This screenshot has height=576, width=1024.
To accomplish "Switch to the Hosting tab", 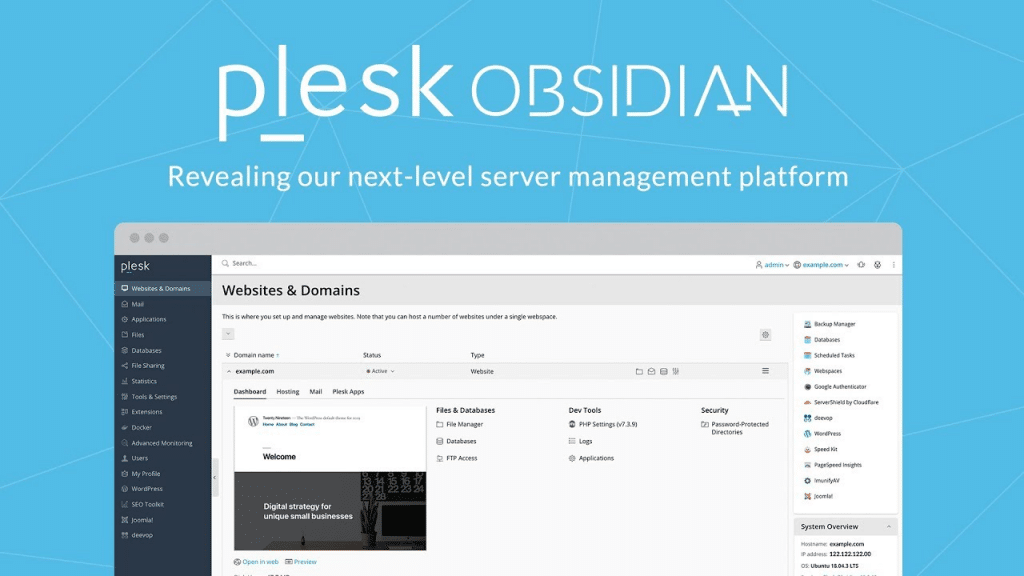I will 287,392.
